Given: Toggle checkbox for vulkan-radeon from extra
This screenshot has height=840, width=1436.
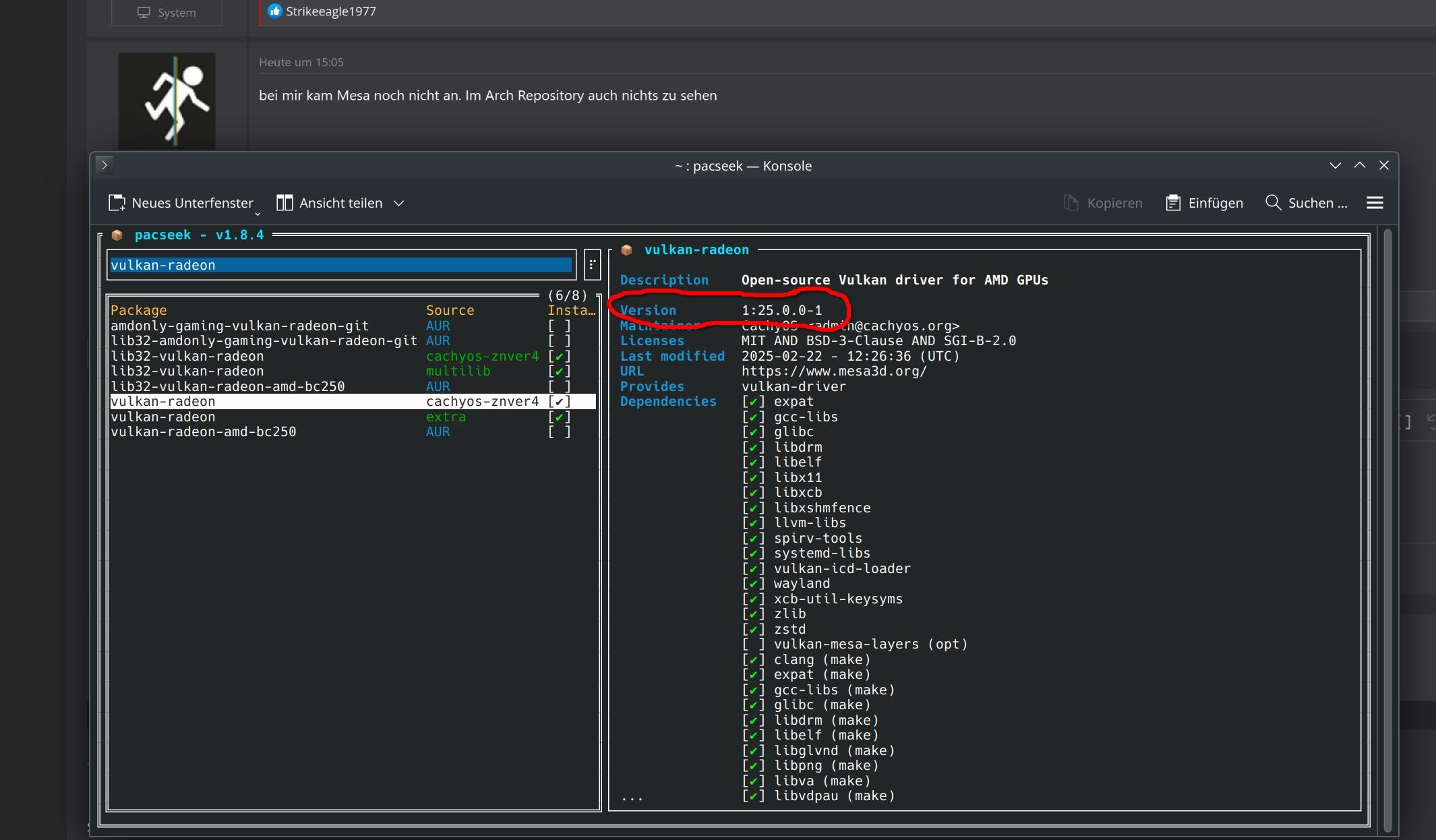Looking at the screenshot, I should 559,417.
